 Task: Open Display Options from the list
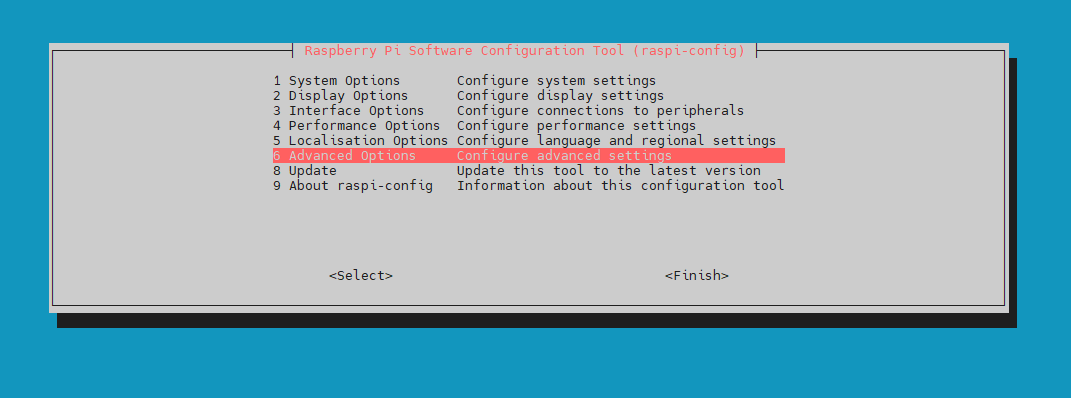pyautogui.click(x=529, y=96)
